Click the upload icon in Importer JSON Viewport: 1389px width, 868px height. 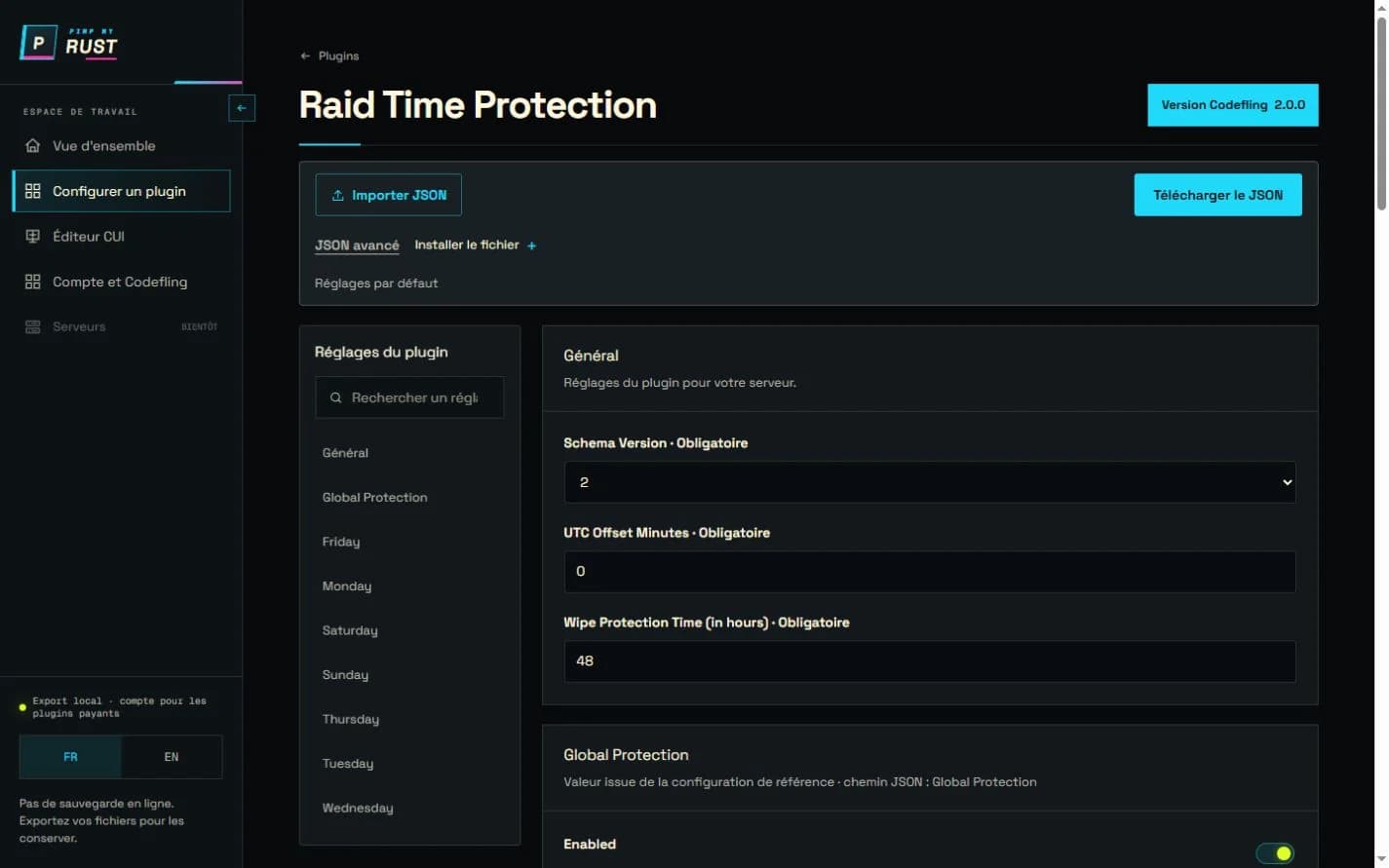337,196
